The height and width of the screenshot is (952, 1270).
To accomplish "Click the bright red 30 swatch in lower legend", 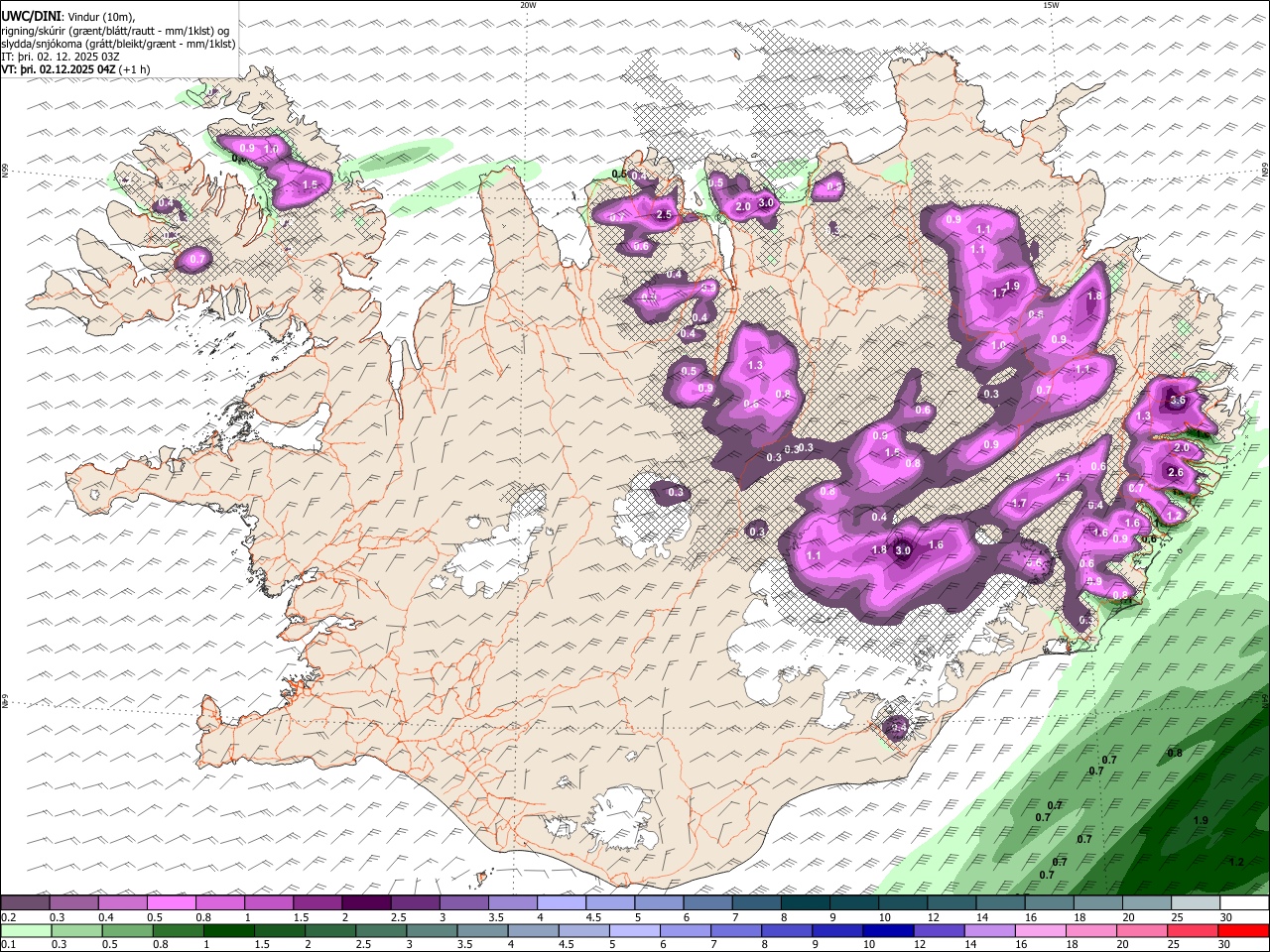I will click(x=1243, y=931).
